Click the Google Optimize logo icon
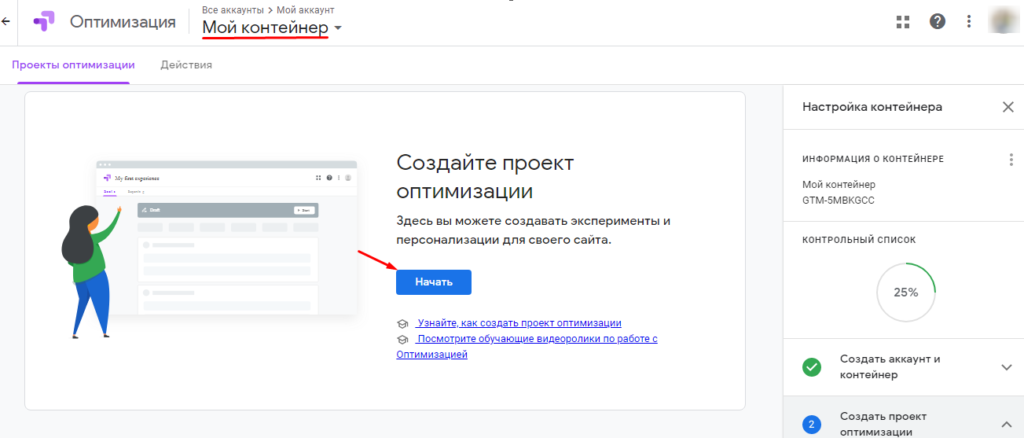Viewport: 1024px width, 438px height. (x=43, y=22)
